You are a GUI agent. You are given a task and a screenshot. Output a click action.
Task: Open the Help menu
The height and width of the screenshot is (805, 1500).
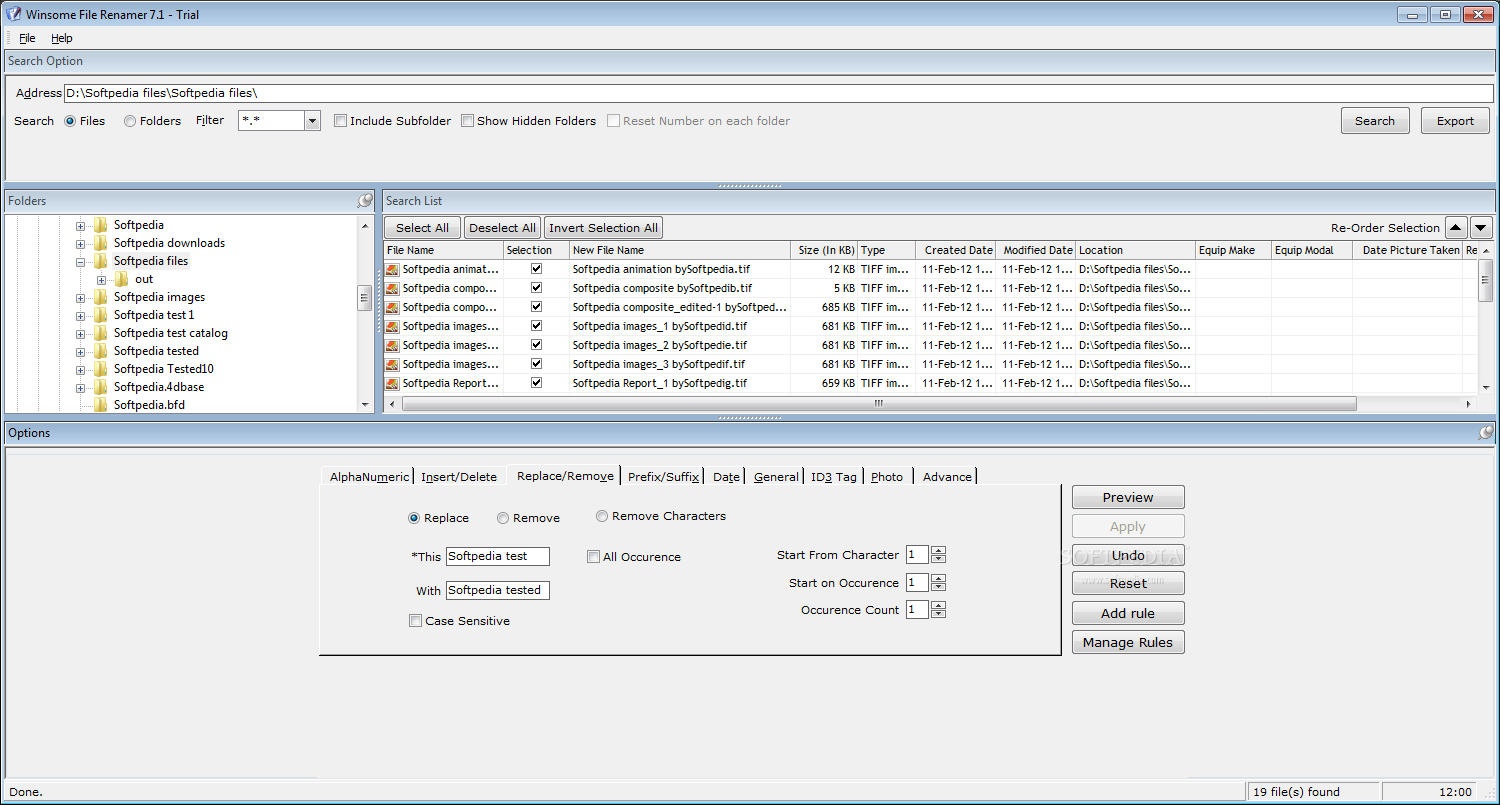pyautogui.click(x=62, y=38)
